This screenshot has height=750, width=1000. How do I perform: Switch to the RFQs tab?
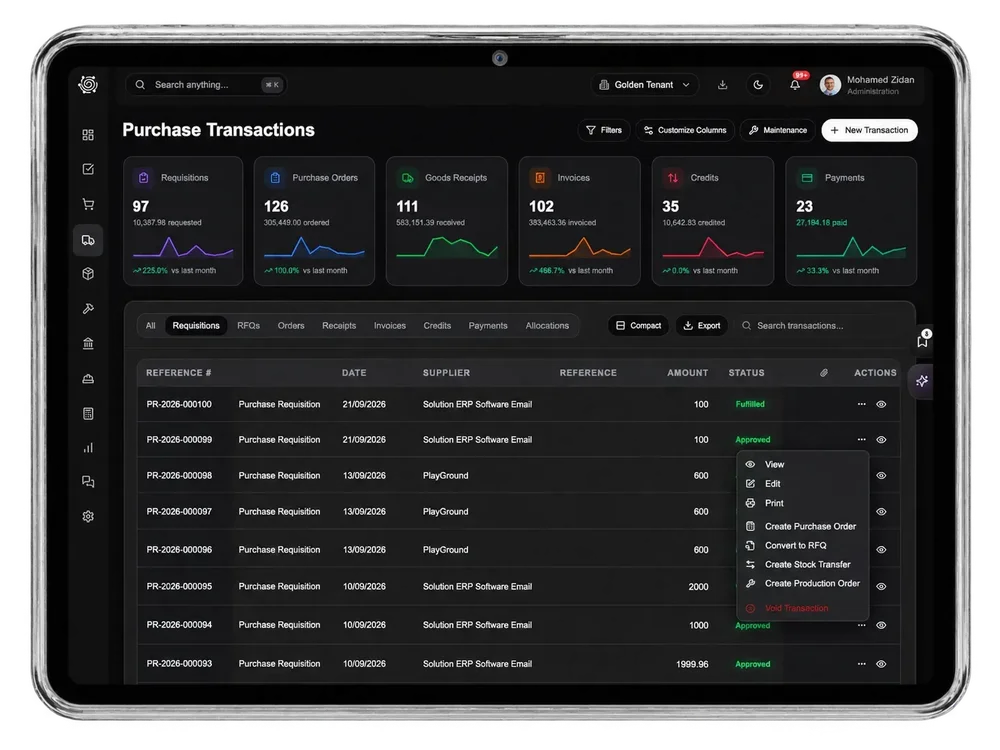249,326
